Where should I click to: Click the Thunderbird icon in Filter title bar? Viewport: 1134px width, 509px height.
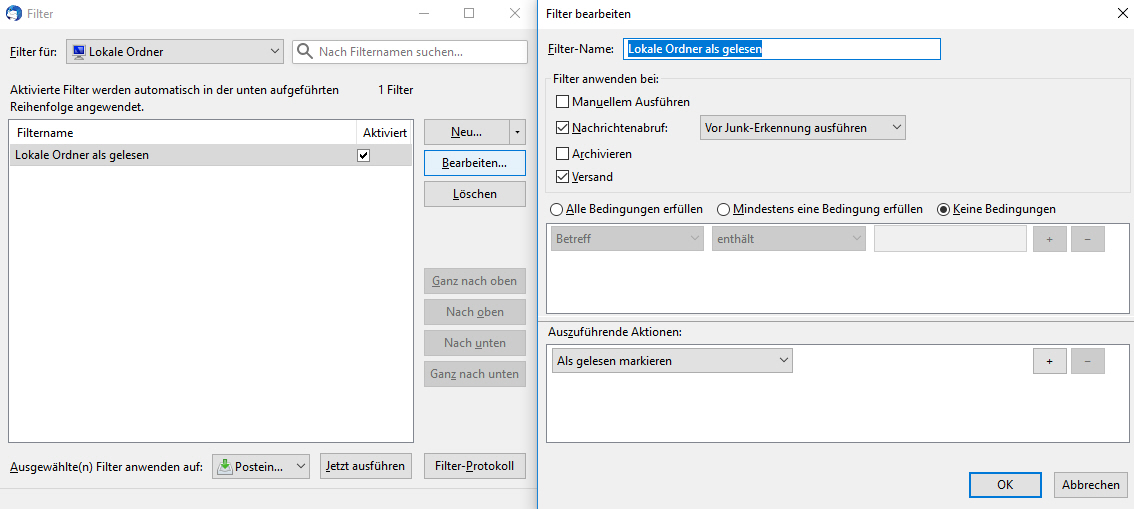tap(14, 14)
